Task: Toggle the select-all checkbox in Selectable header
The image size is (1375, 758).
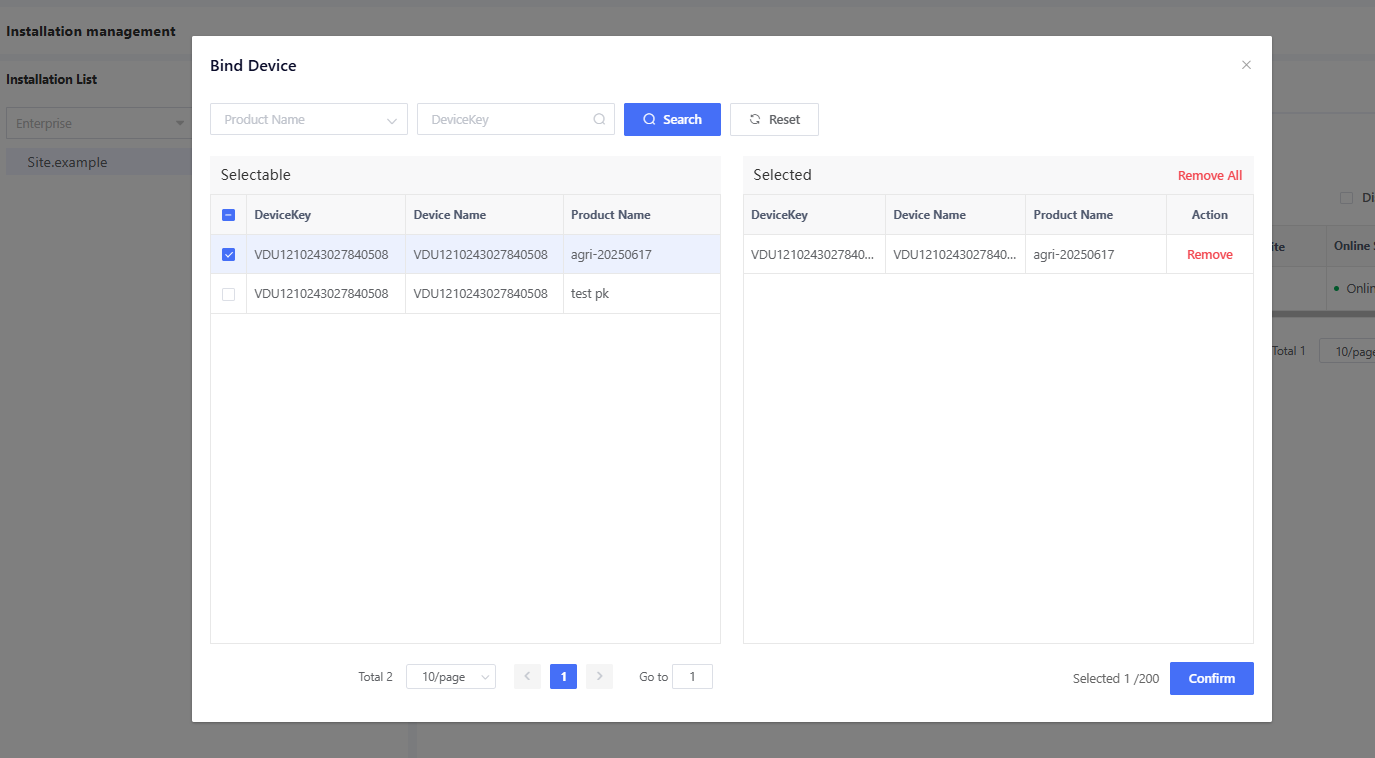Action: 228,215
